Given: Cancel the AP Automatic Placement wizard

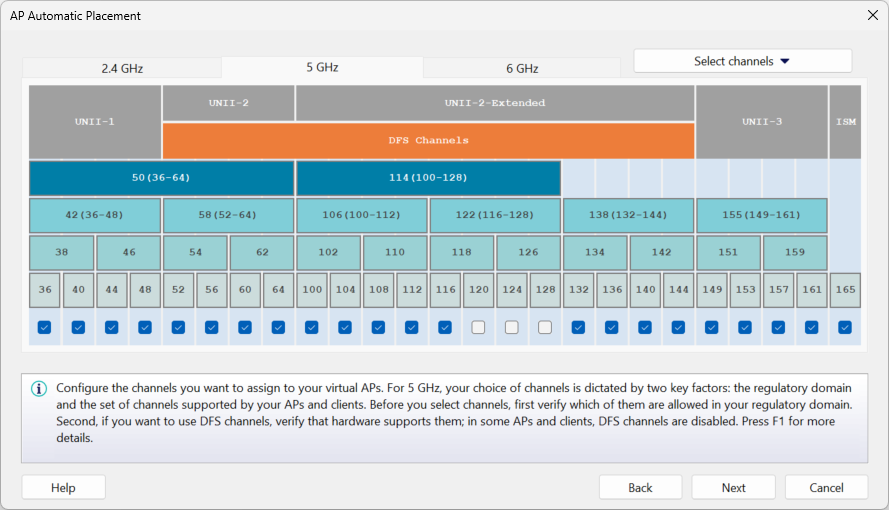Looking at the screenshot, I should [826, 487].
